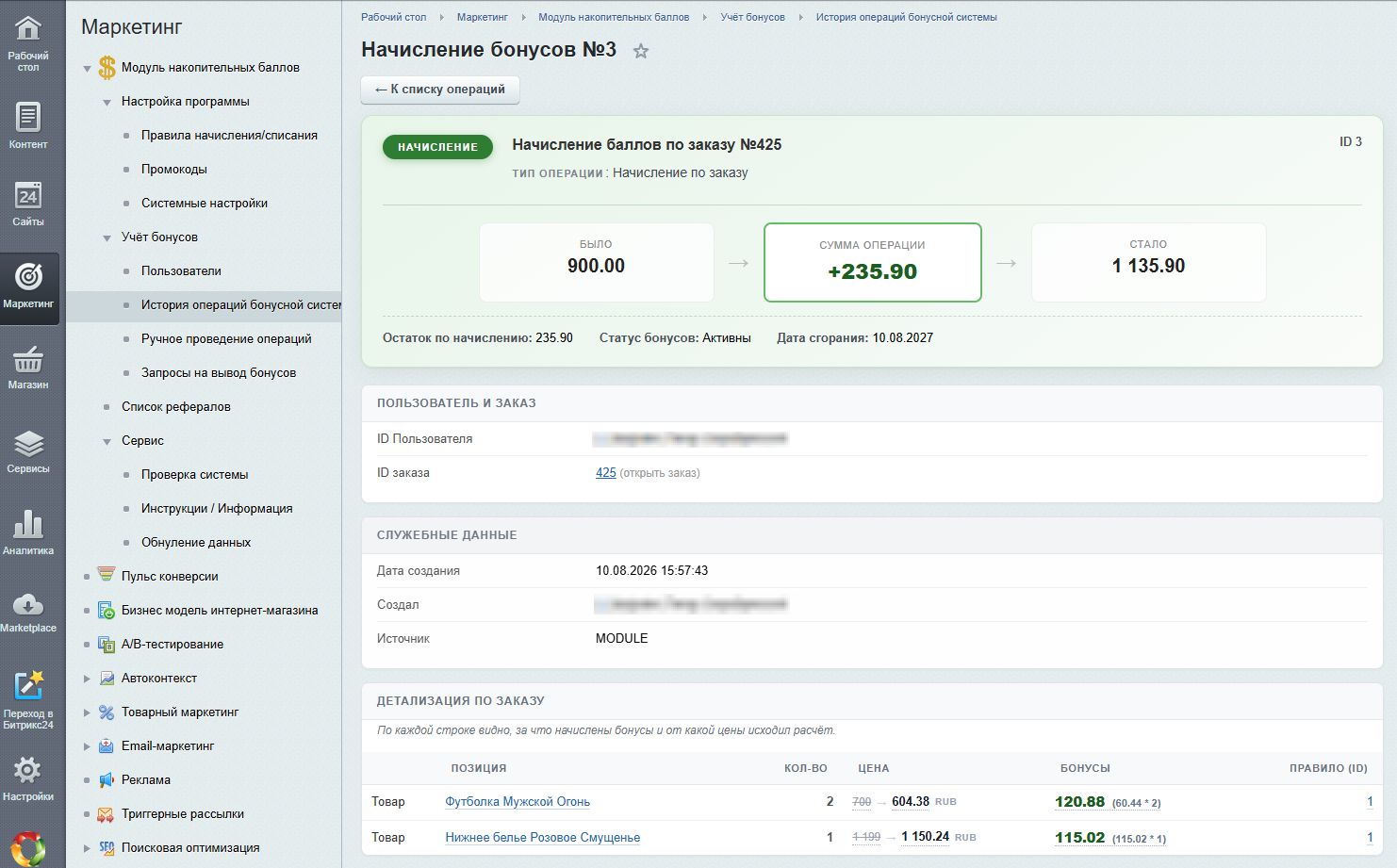The width and height of the screenshot is (1397, 868).
Task: Open Список рефералов menu item
Action: 176,406
